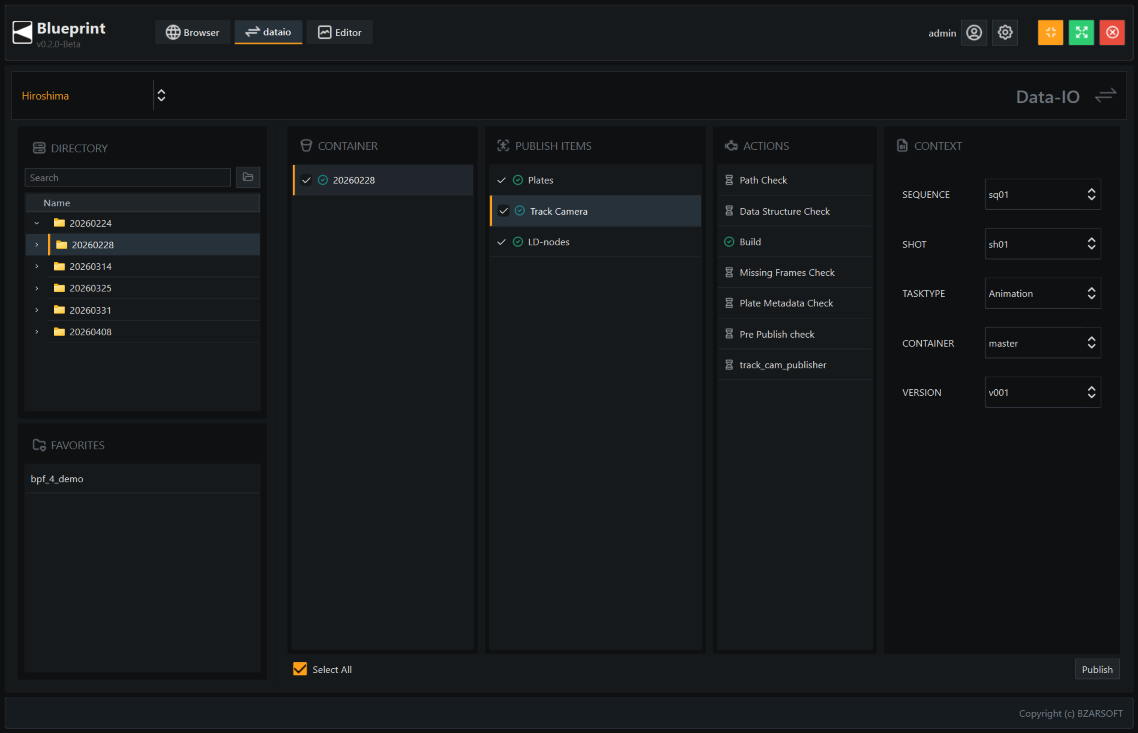Click the Actions panel header icon
This screenshot has width=1138, height=733.
731,146
